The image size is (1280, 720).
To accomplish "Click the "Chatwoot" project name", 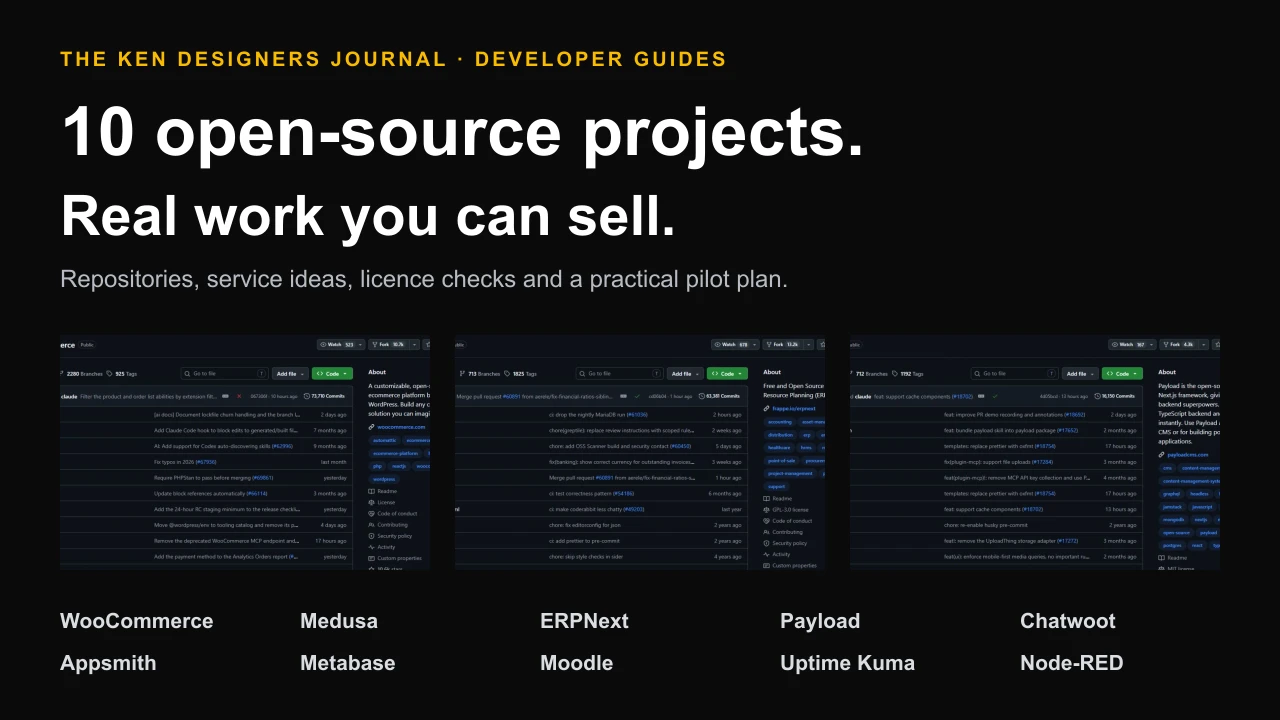I will coord(1067,621).
